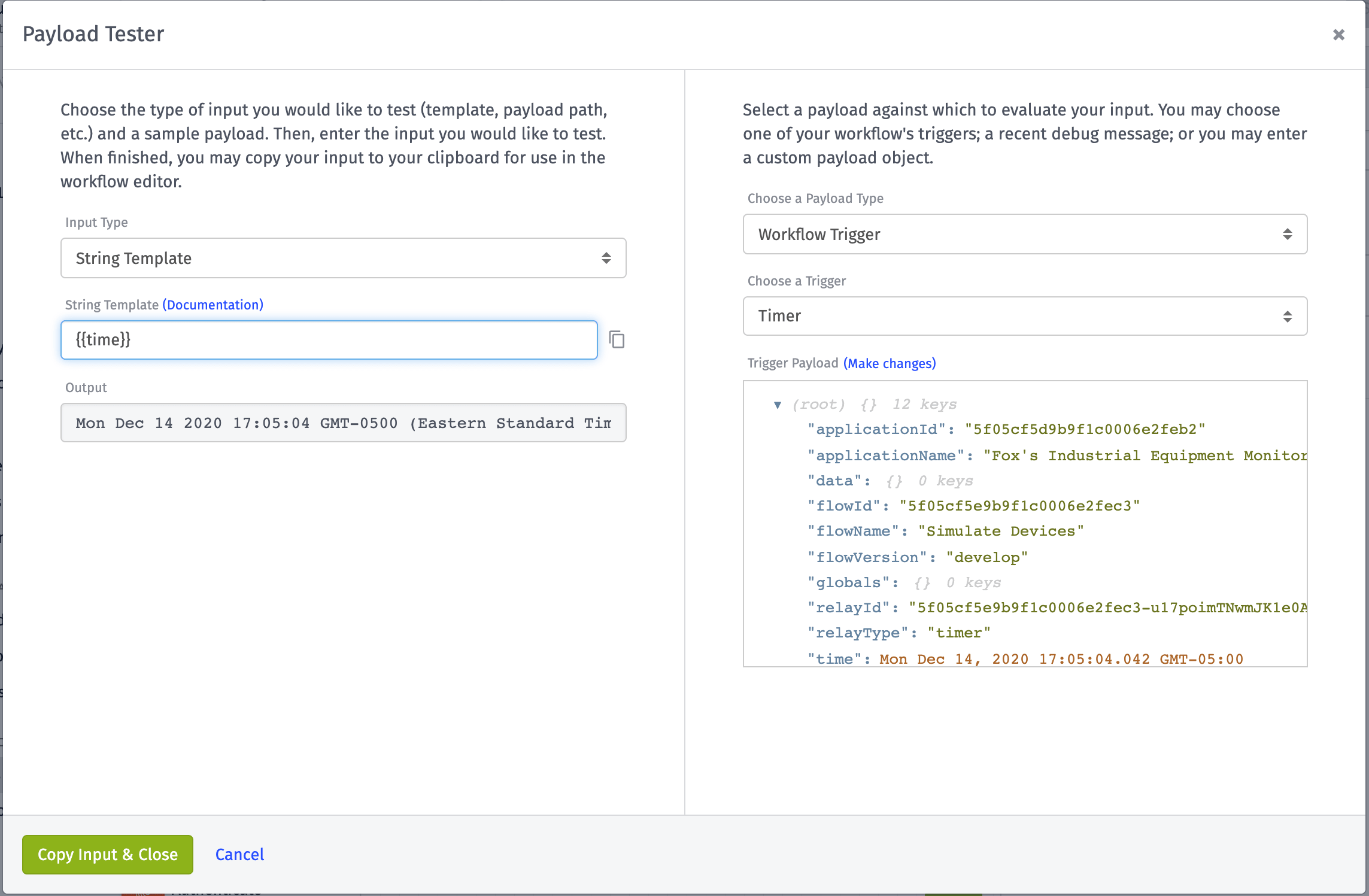Click the Make changes link
The image size is (1369, 896).
click(890, 363)
